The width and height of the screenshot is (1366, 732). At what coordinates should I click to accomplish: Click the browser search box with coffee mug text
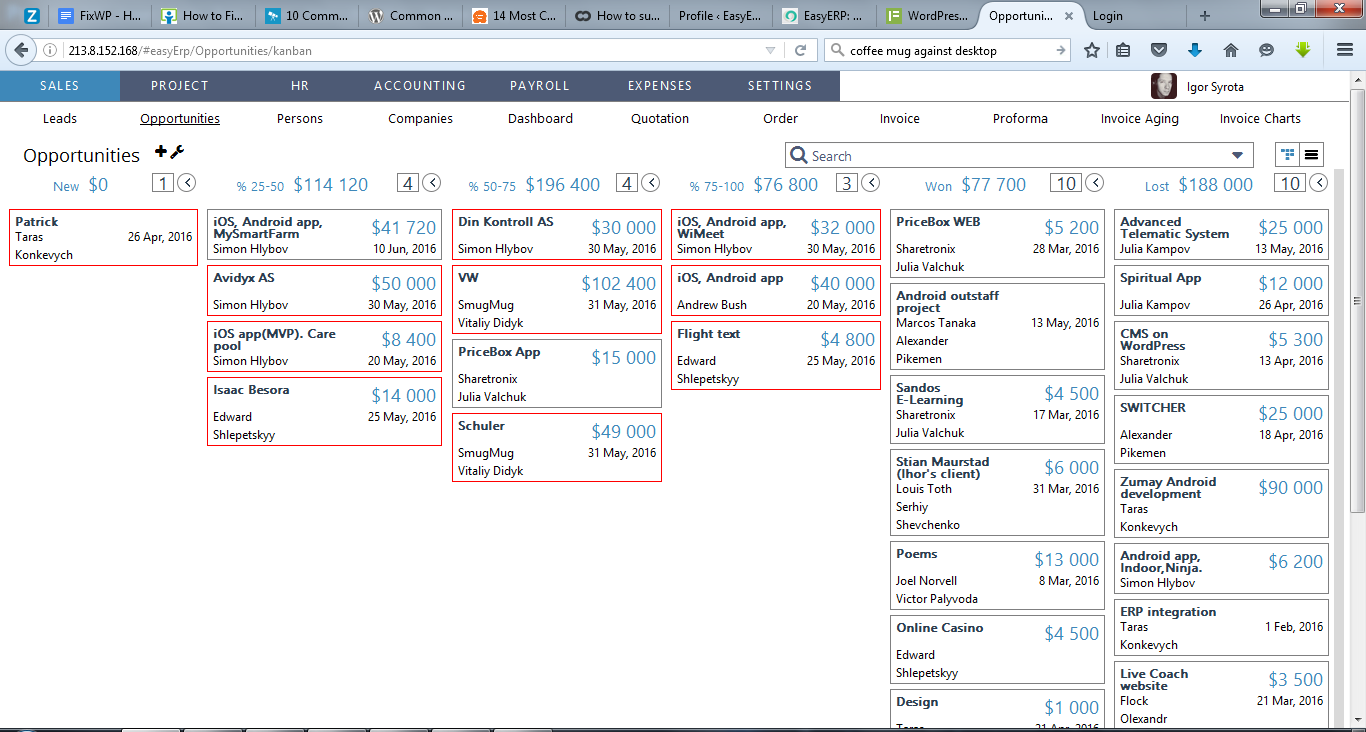tap(947, 50)
